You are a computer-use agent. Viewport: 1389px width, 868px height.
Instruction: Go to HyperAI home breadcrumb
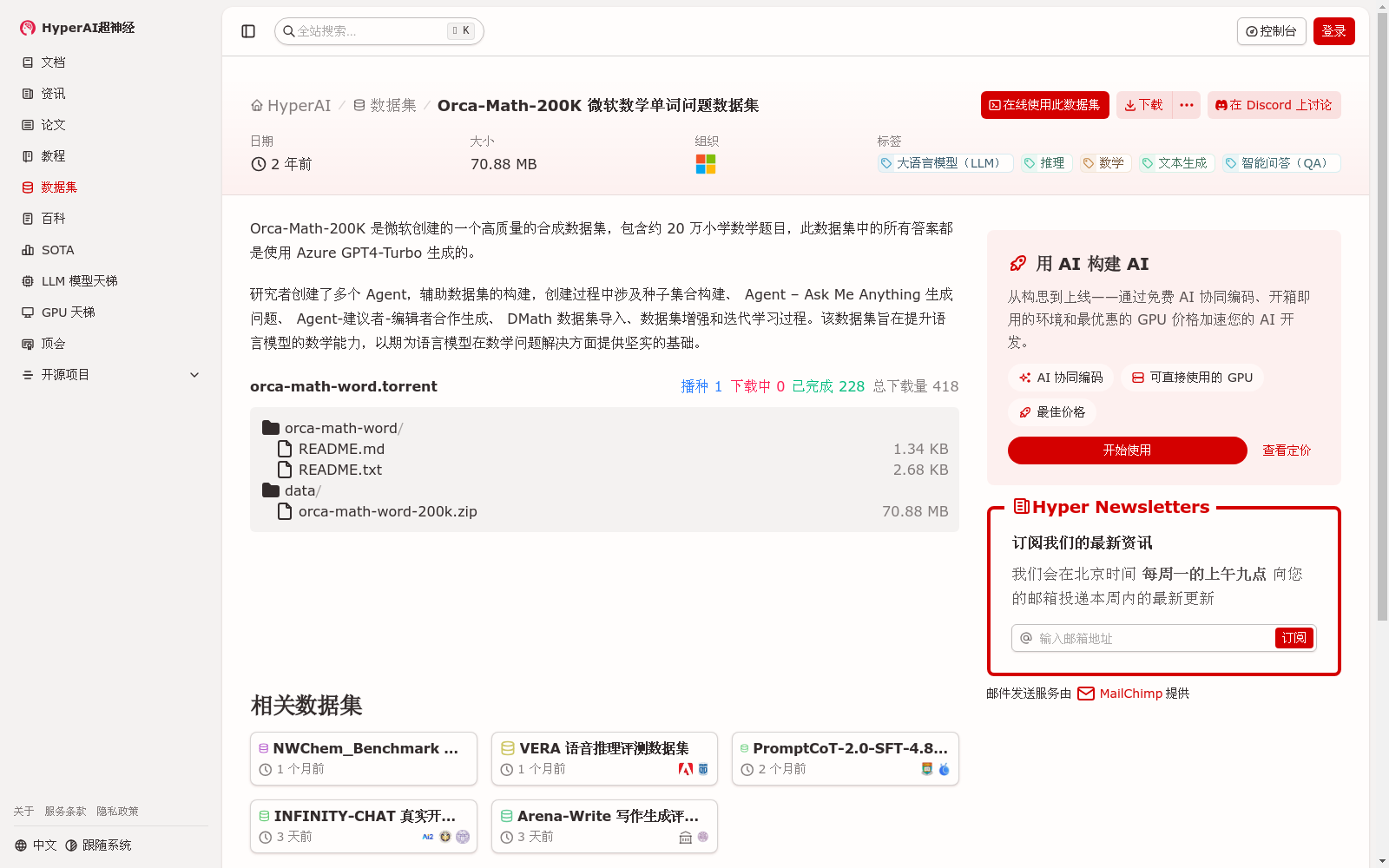(x=291, y=105)
